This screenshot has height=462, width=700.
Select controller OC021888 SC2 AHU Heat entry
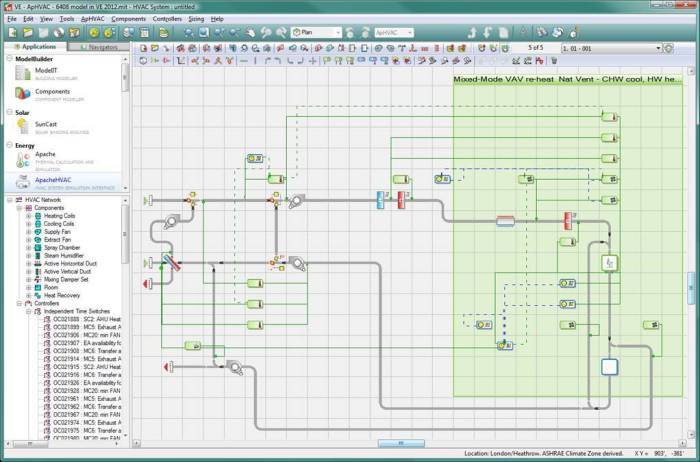(x=87, y=319)
